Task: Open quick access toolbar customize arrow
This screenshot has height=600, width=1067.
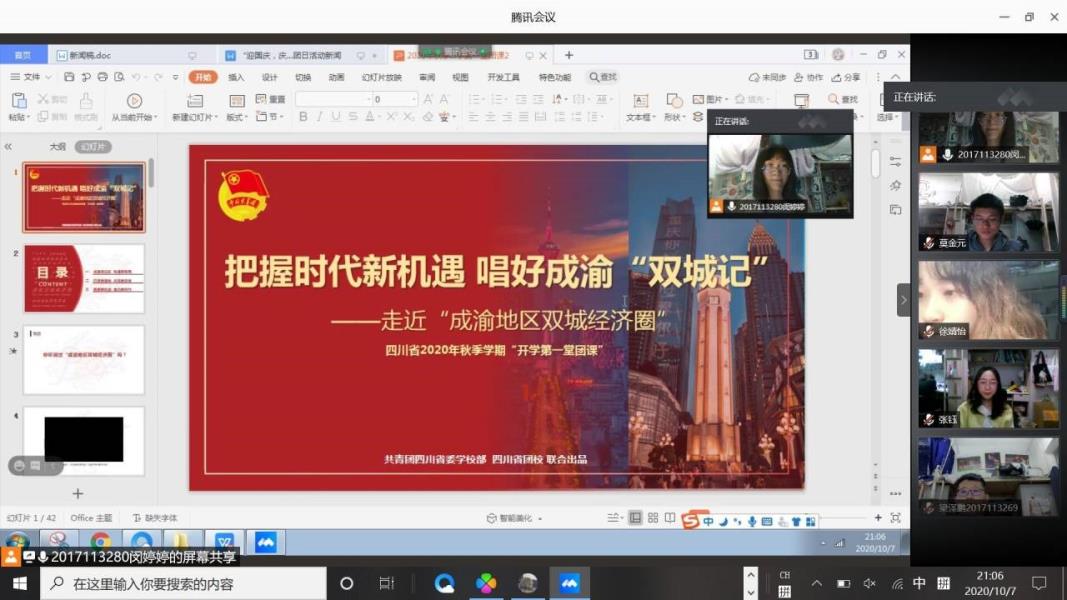Action: coord(175,77)
